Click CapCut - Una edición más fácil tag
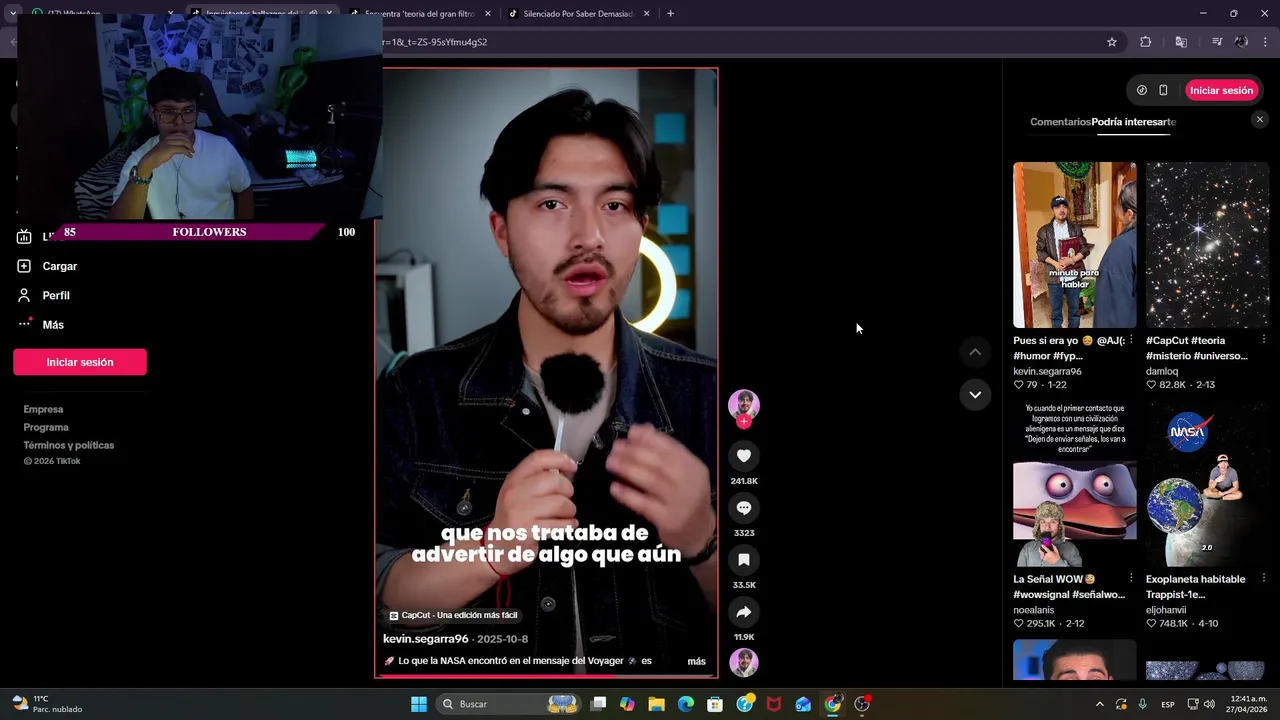Screen dimensions: 1280x720 point(453,615)
